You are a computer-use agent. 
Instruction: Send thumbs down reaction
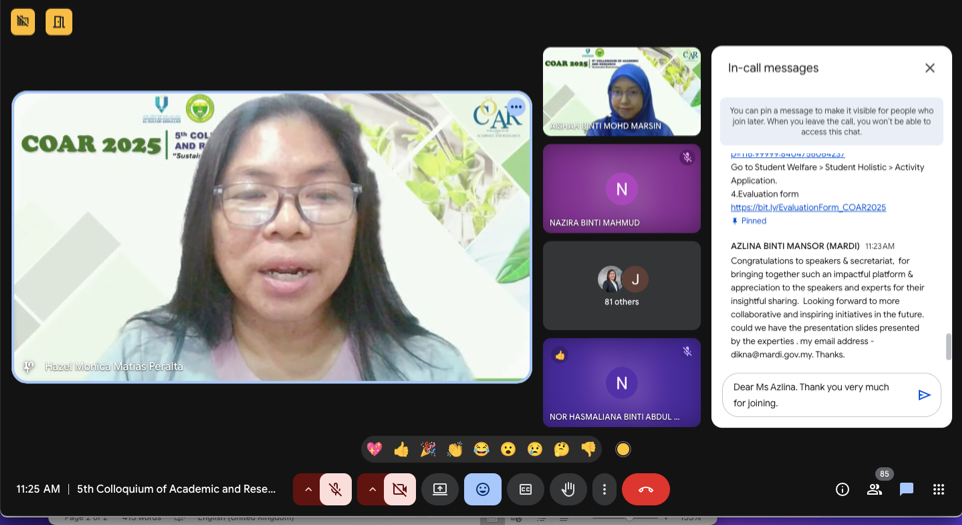click(588, 450)
